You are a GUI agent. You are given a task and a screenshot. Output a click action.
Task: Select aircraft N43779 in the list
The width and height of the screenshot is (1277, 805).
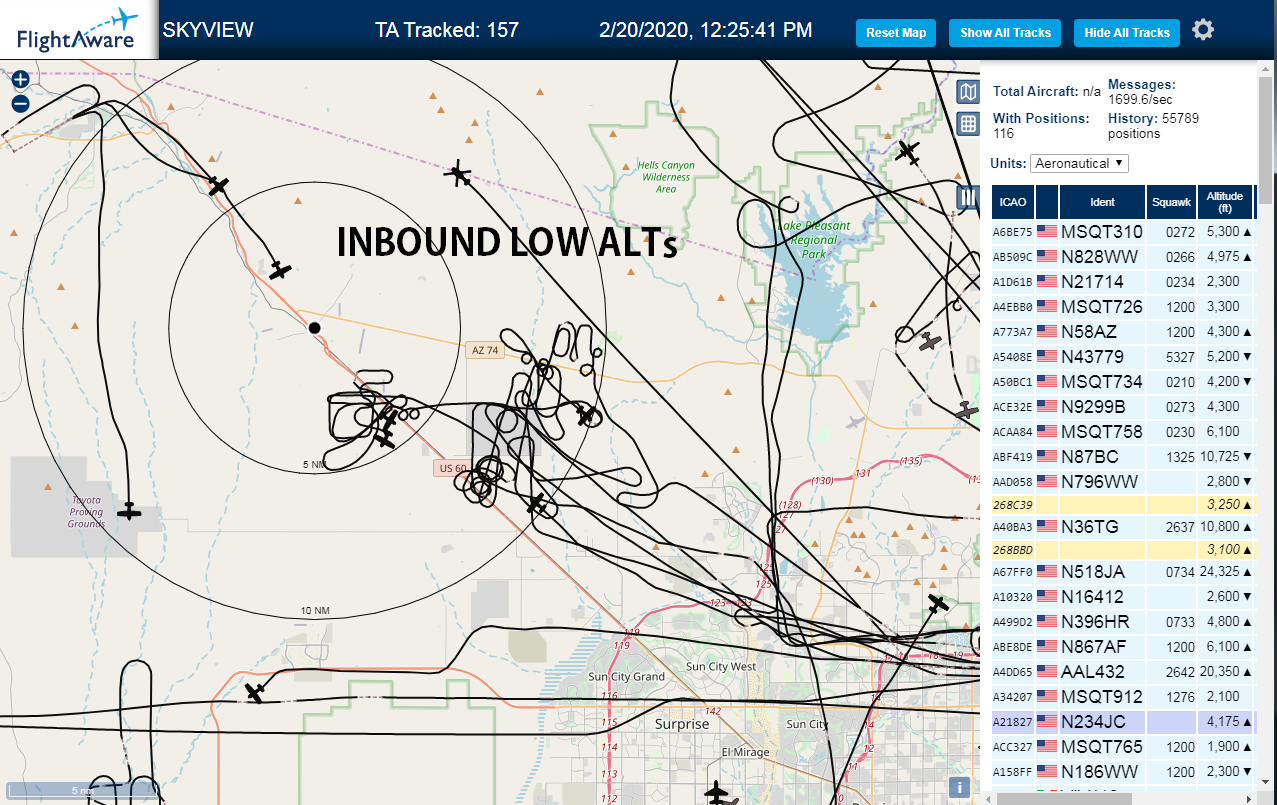click(x=1123, y=357)
